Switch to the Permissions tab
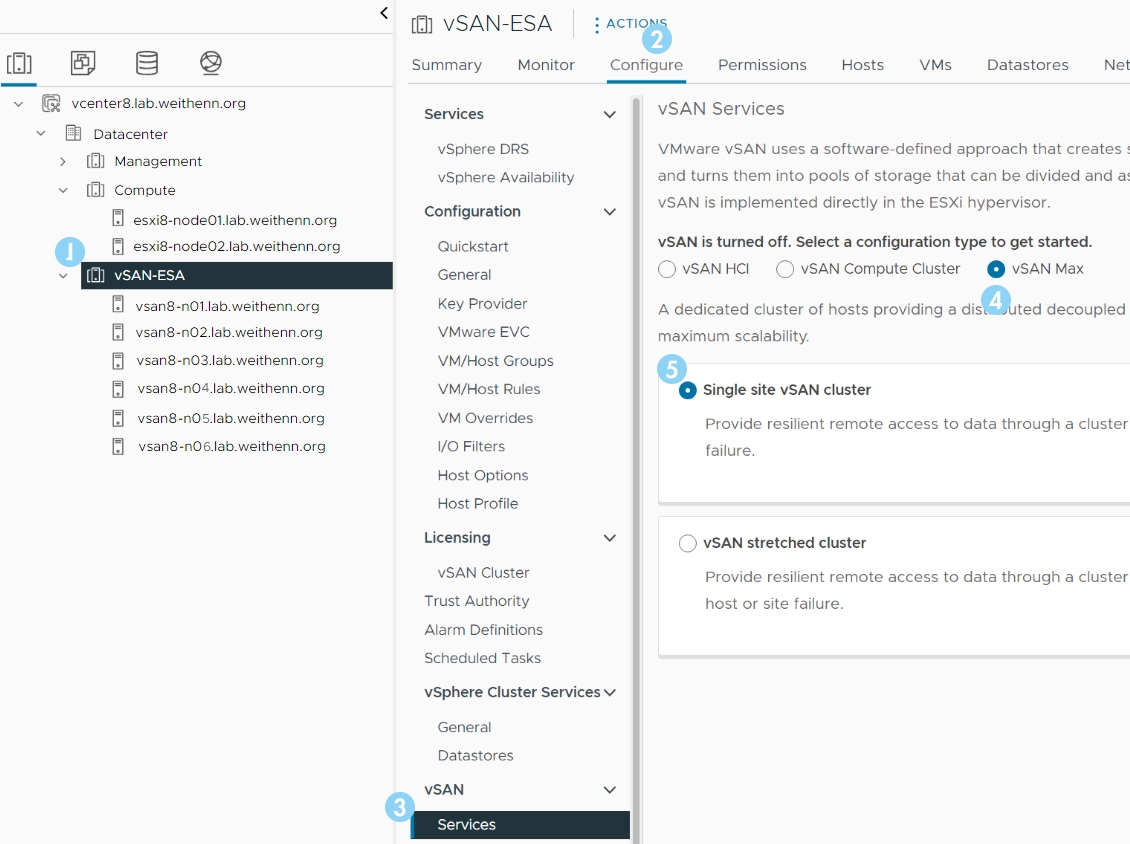Image resolution: width=1130 pixels, height=844 pixels. pos(762,65)
